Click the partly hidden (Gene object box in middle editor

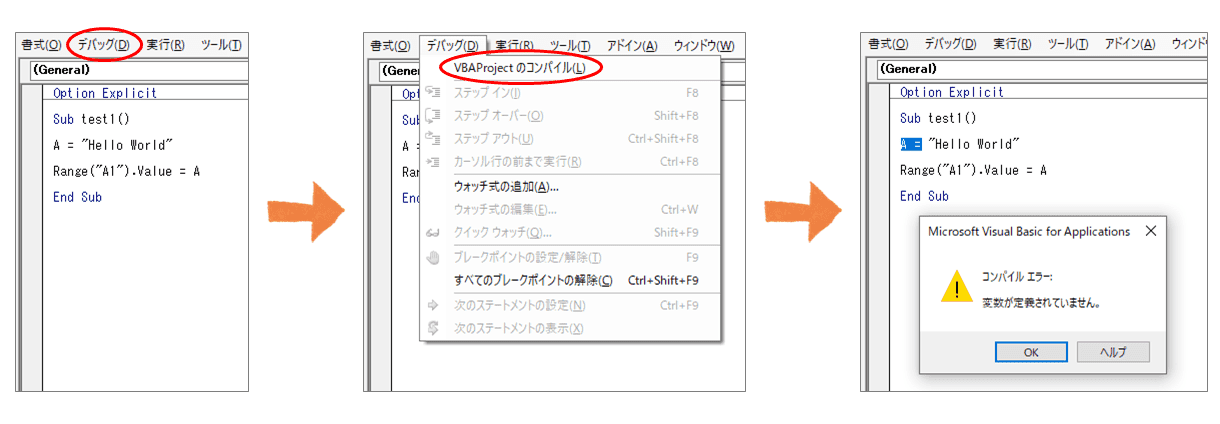pos(399,71)
